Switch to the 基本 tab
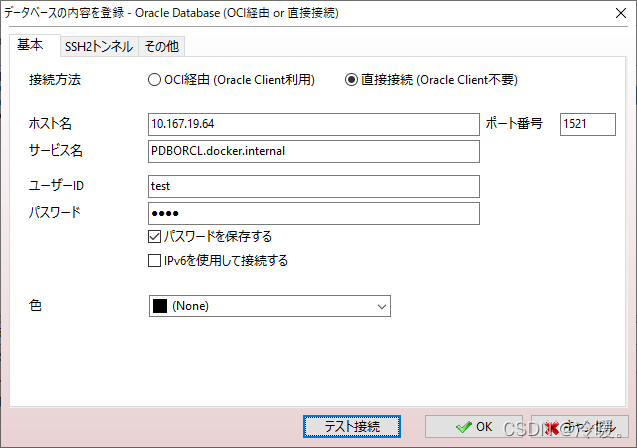The height and width of the screenshot is (448, 637). tap(35, 45)
